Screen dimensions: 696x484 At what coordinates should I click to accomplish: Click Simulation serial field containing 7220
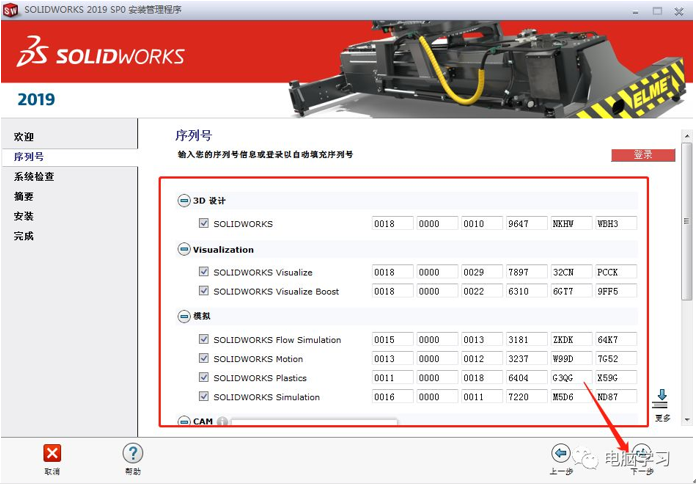526,397
